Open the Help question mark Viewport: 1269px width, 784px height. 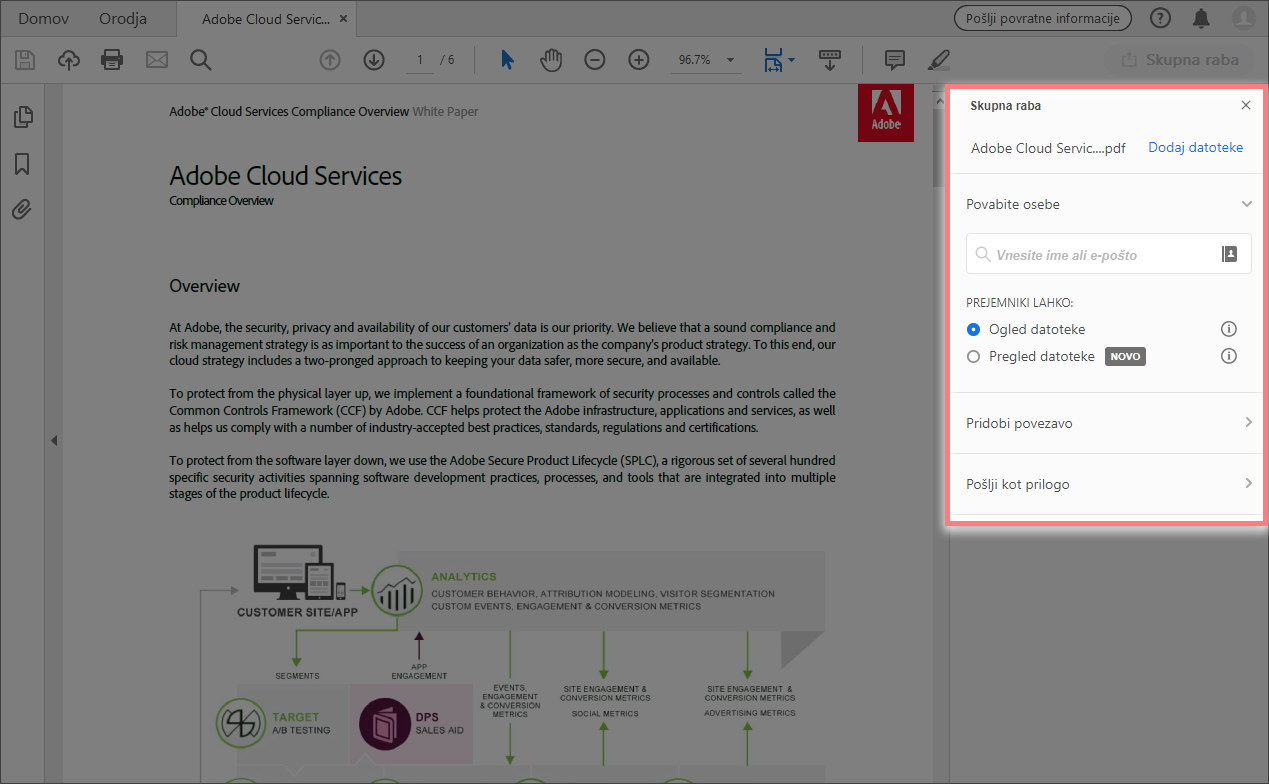tap(1160, 18)
